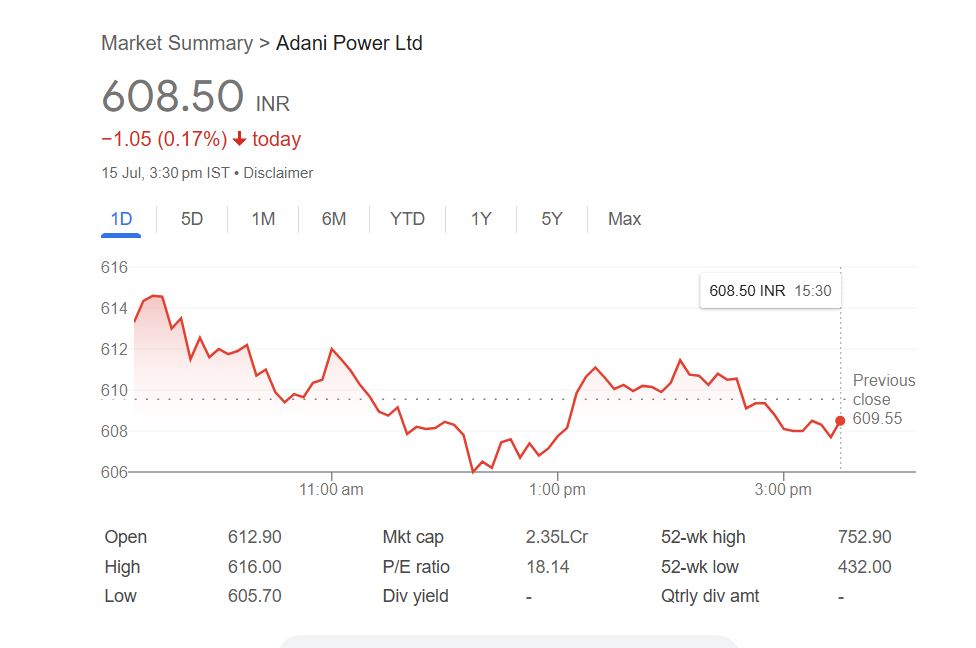Click the Previous close 609.55 label
The width and height of the screenshot is (976, 648).
point(883,399)
